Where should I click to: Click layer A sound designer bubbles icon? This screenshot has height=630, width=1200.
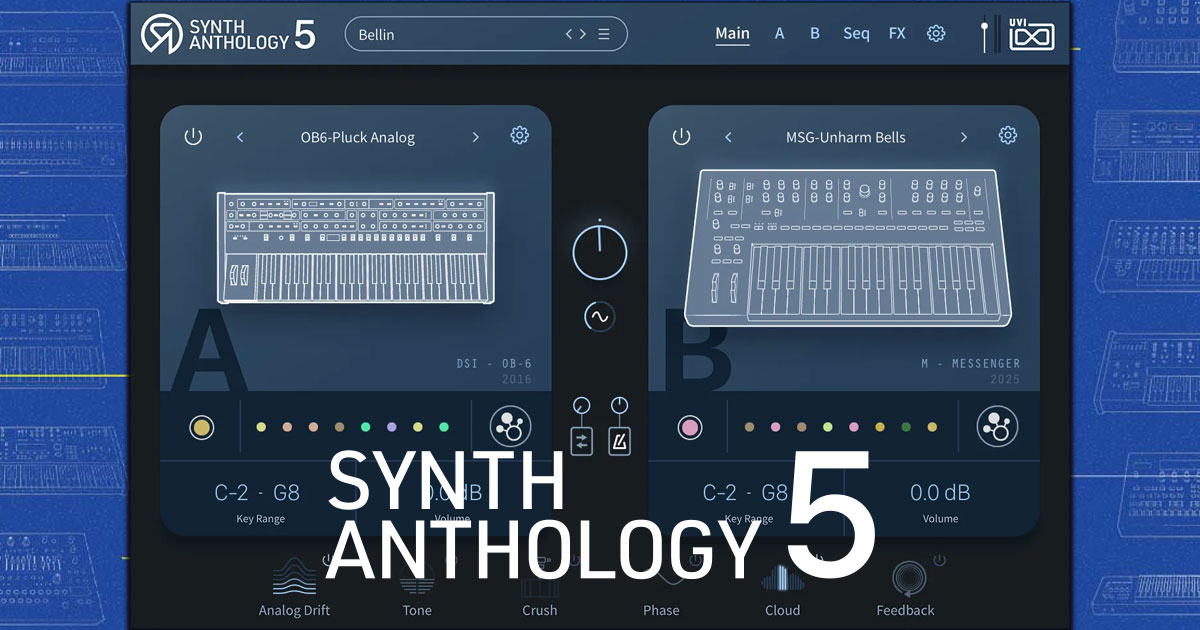pyautogui.click(x=510, y=427)
